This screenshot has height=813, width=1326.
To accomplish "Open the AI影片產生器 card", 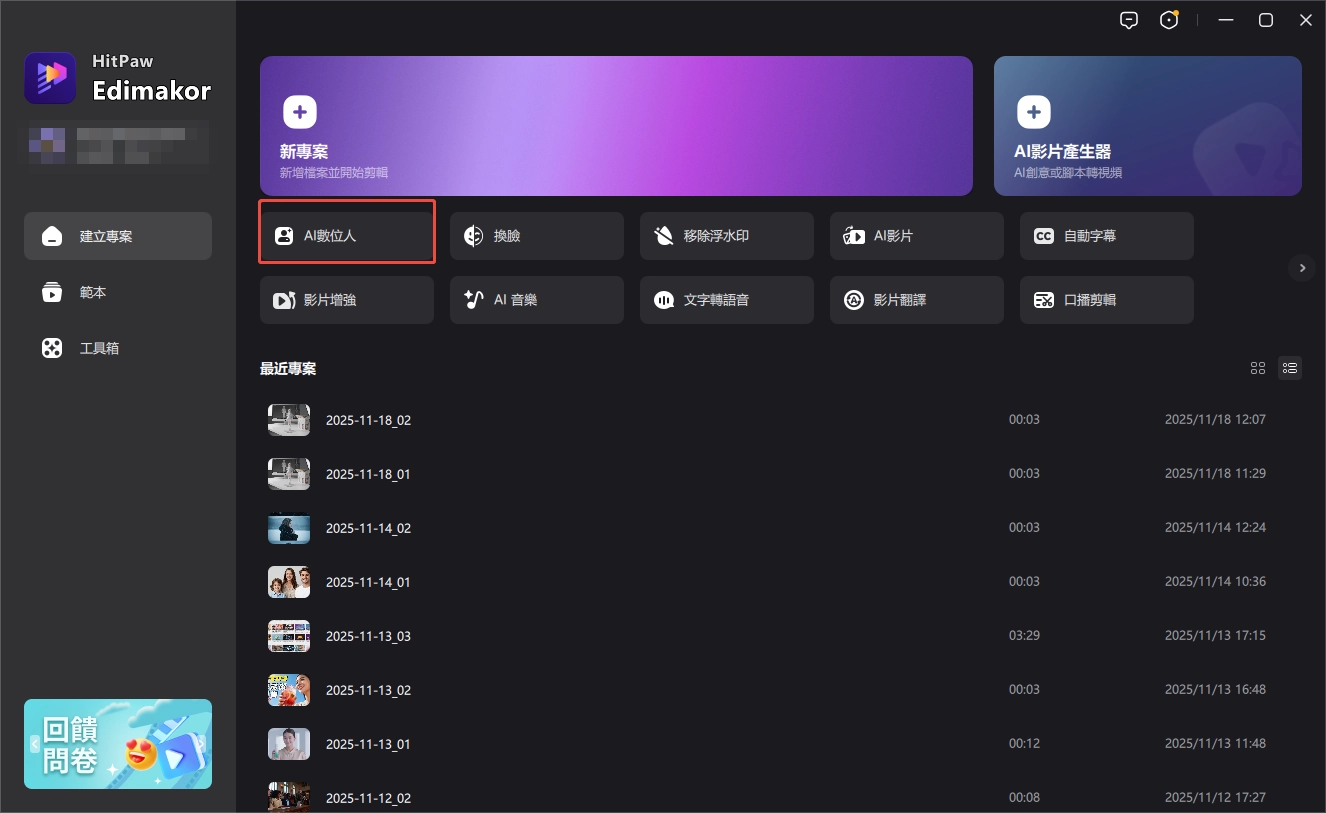I will (x=1147, y=125).
